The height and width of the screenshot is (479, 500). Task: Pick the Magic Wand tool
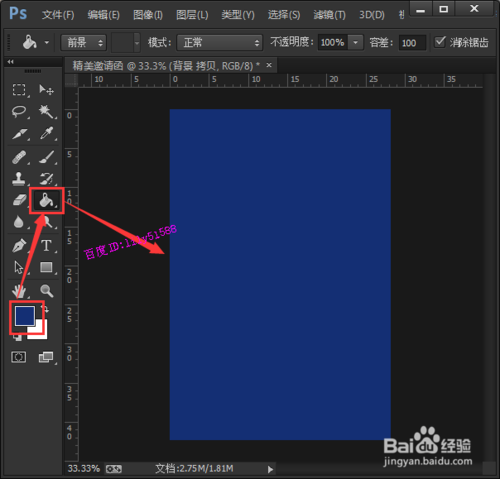click(x=46, y=111)
